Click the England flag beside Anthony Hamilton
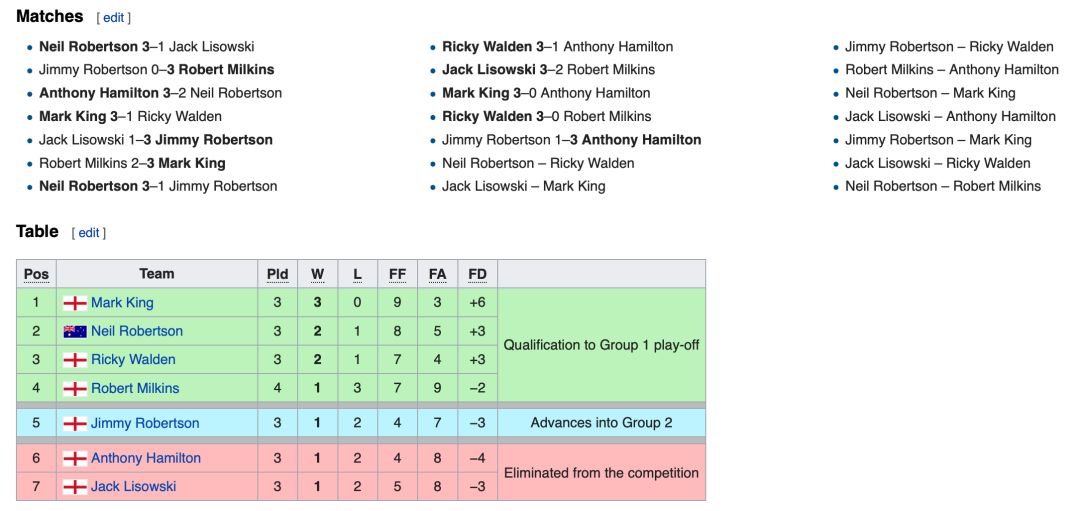This screenshot has width=1080, height=511. pyautogui.click(x=75, y=459)
